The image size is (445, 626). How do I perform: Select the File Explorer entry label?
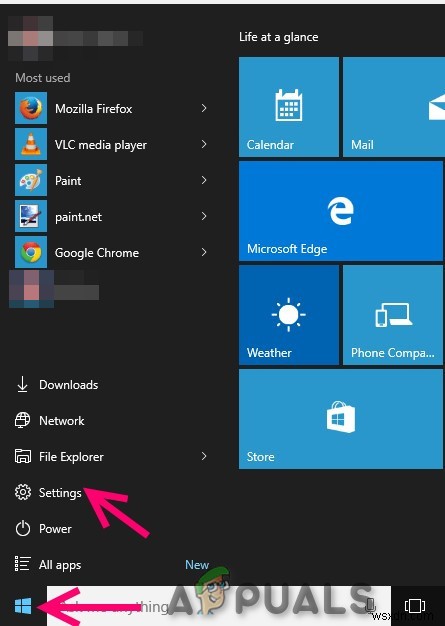click(71, 457)
